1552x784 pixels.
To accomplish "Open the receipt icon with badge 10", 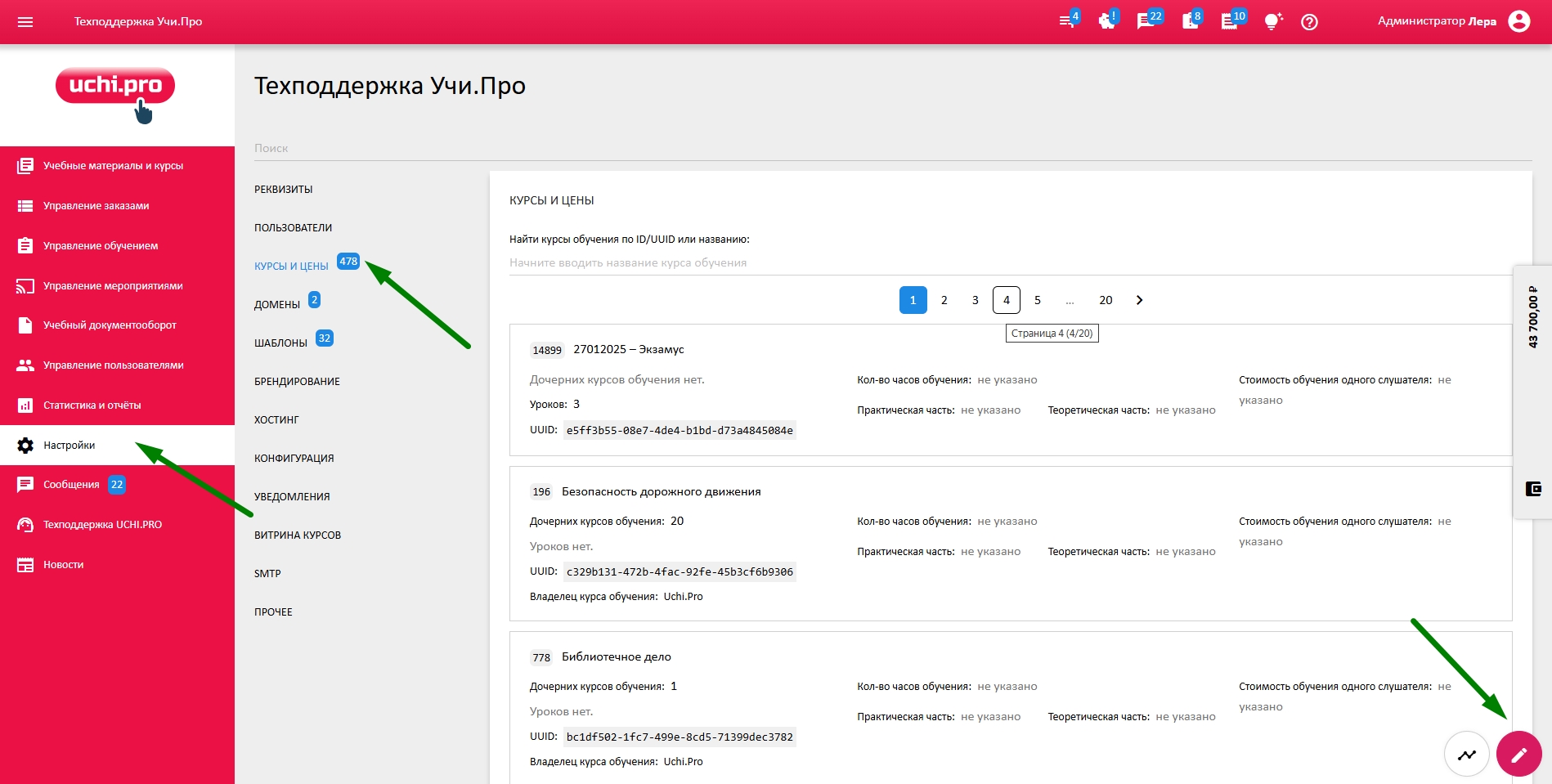I will pyautogui.click(x=1231, y=21).
